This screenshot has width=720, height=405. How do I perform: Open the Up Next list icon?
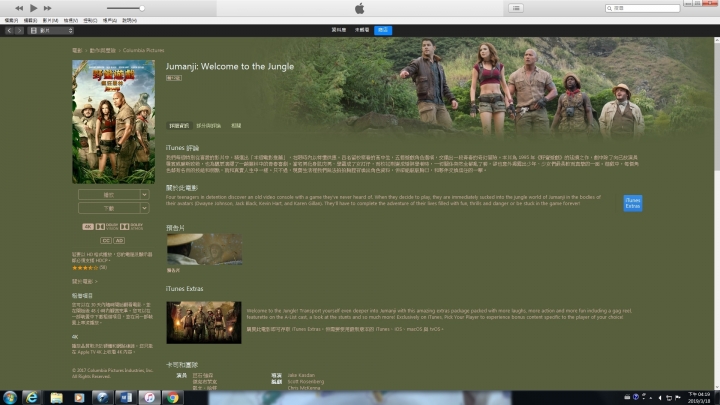coord(516,8)
